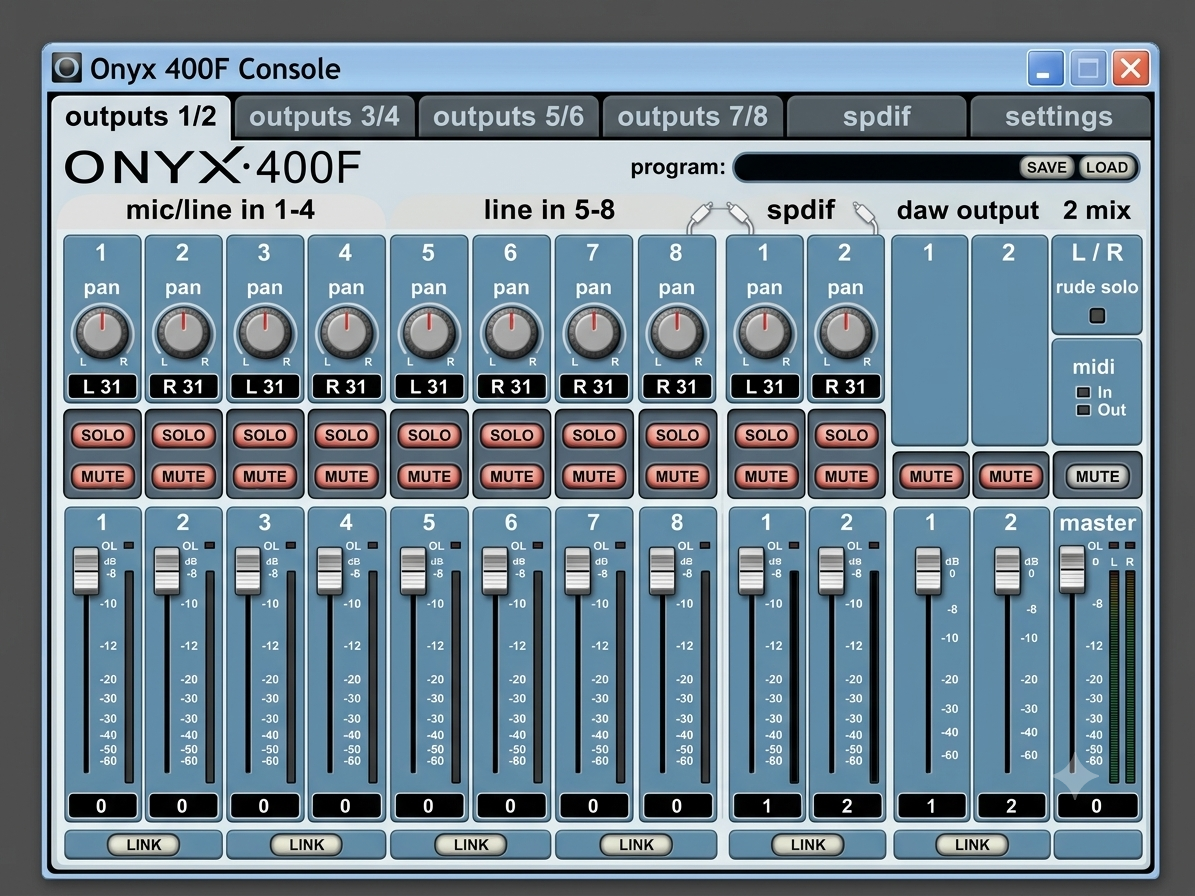This screenshot has width=1195, height=896.
Task: Go to the spdif tab
Action: [x=876, y=117]
